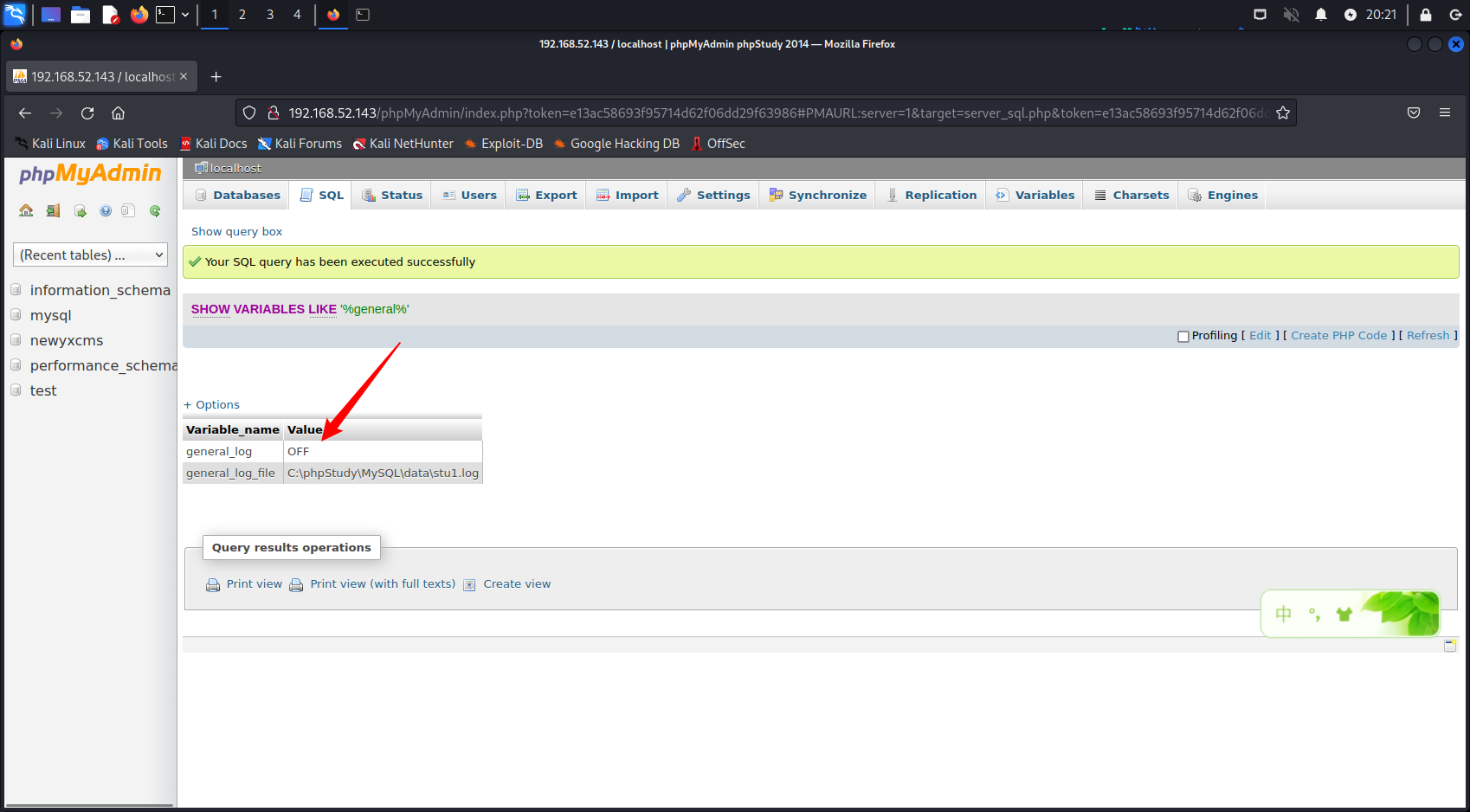The height and width of the screenshot is (812, 1470).
Task: Open the Export tab
Action: [x=546, y=195]
